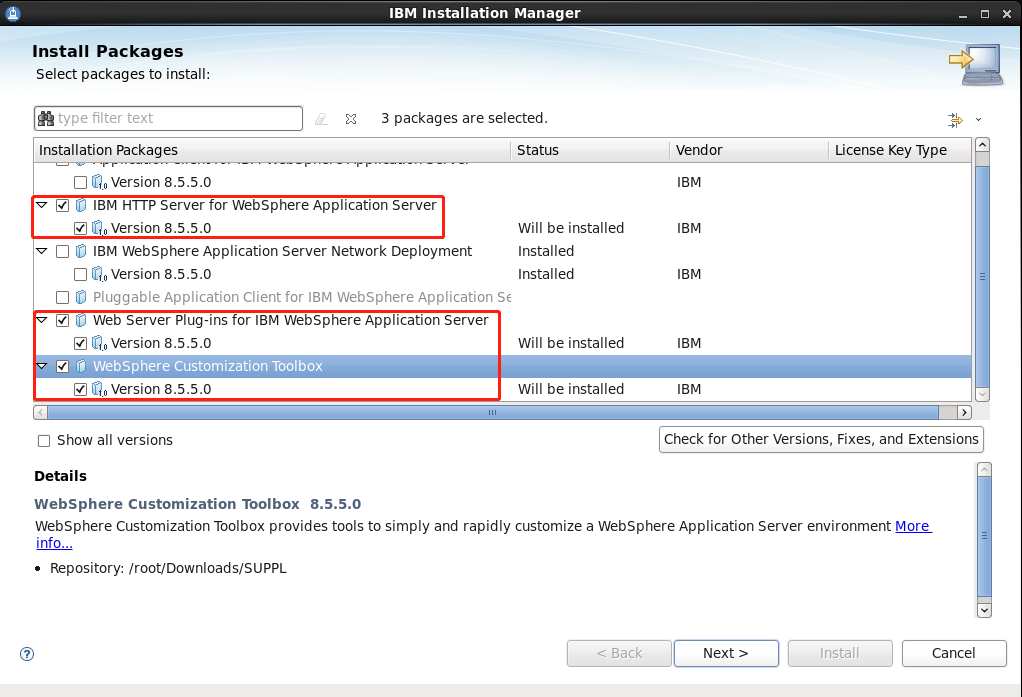The height and width of the screenshot is (697, 1022).
Task: Open the More info... link
Action: (913, 526)
